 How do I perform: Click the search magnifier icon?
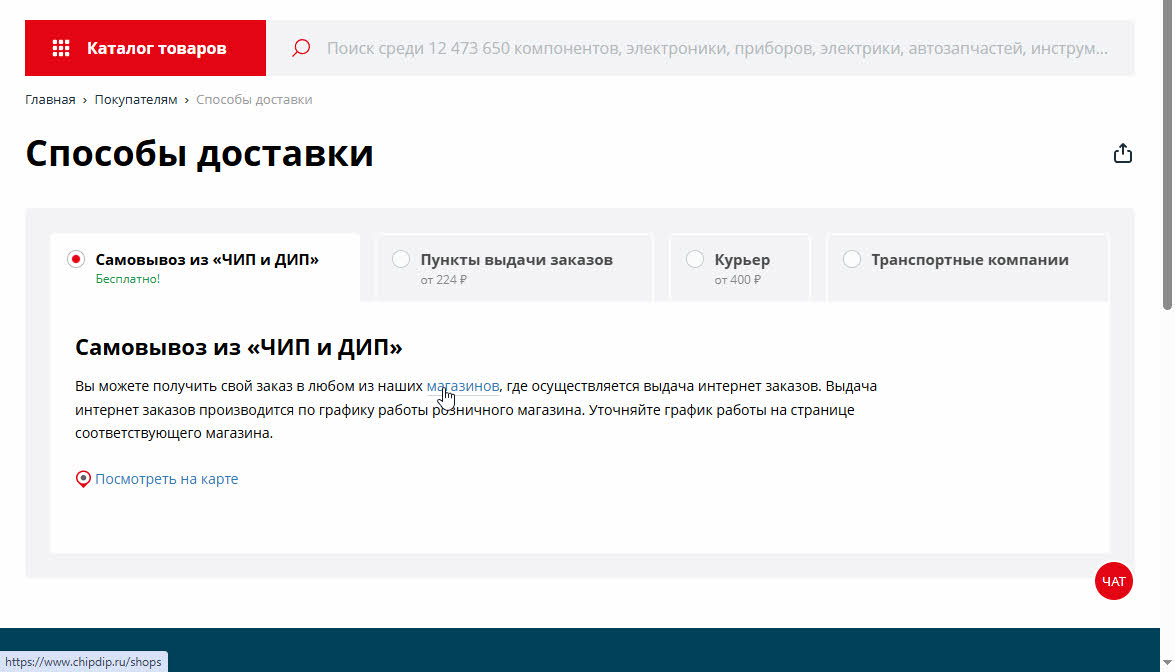pos(301,48)
